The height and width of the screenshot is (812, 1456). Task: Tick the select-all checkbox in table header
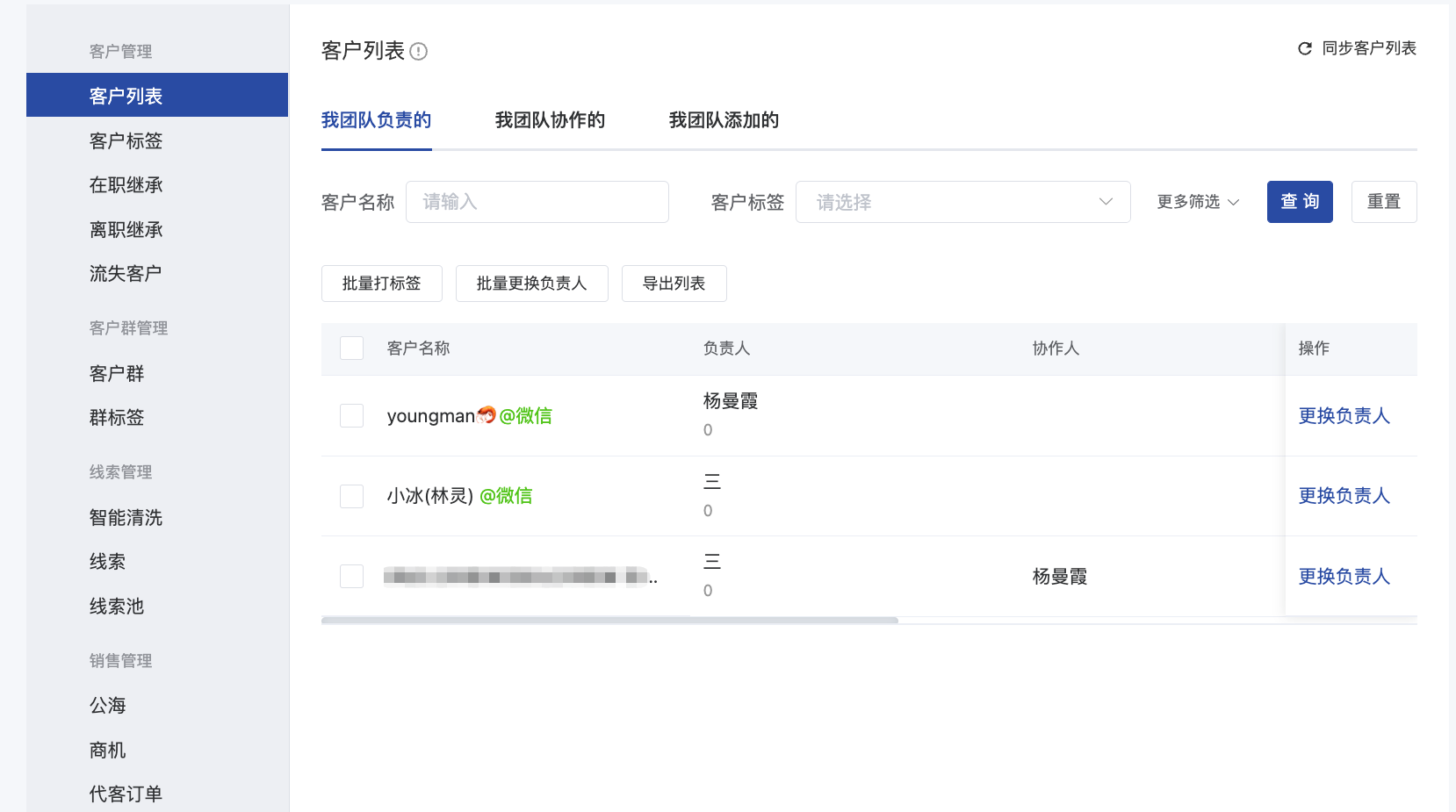tap(352, 349)
